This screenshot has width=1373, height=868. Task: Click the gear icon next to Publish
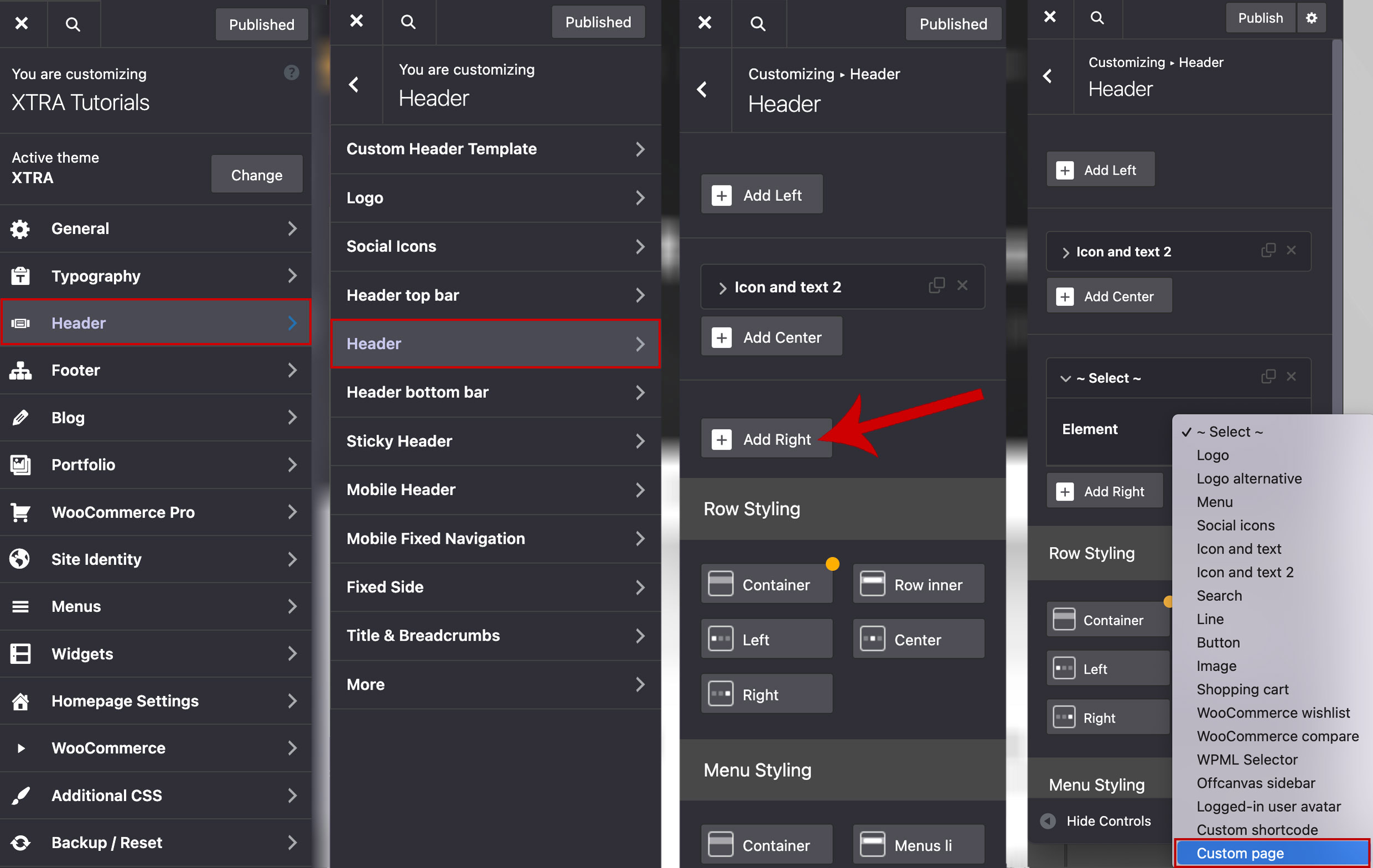(1311, 18)
